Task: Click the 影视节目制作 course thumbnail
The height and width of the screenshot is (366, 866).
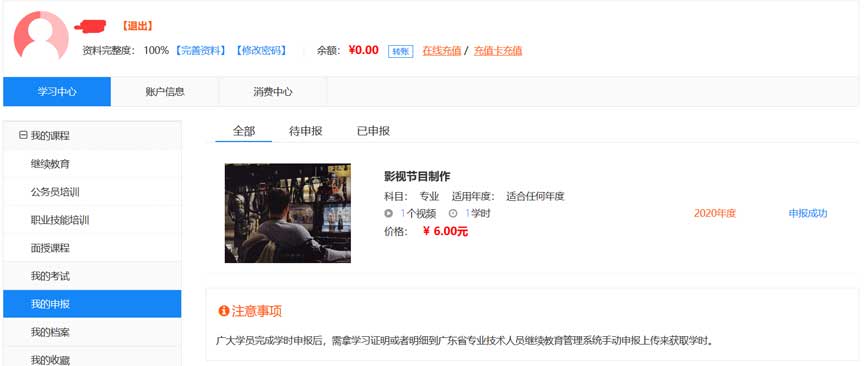Action: 288,213
